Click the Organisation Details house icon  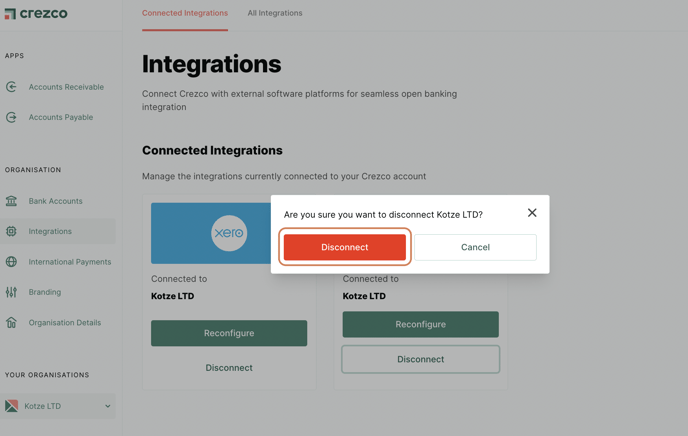coord(11,323)
